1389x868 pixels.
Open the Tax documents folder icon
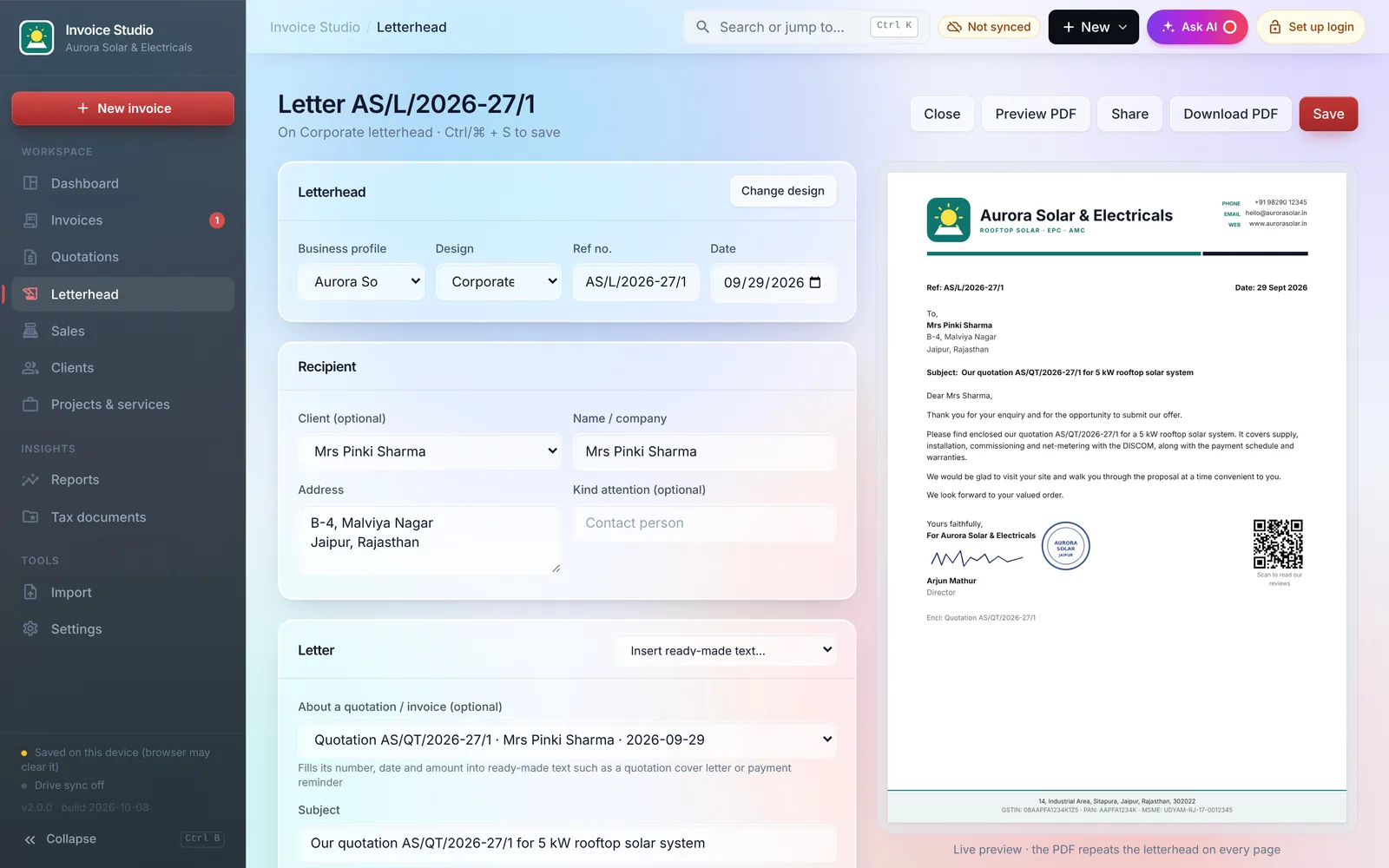30,517
